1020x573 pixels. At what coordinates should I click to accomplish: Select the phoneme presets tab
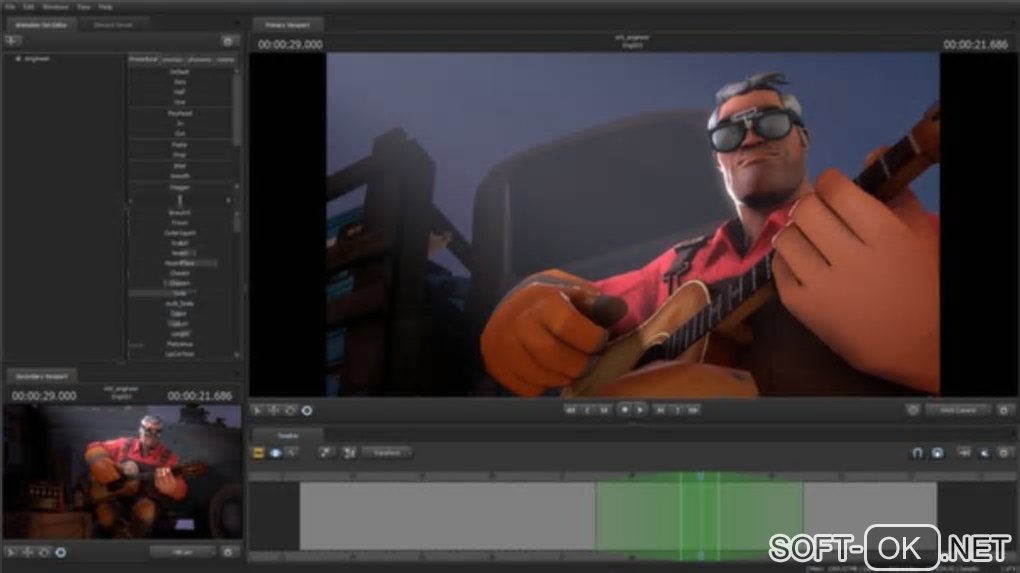200,59
